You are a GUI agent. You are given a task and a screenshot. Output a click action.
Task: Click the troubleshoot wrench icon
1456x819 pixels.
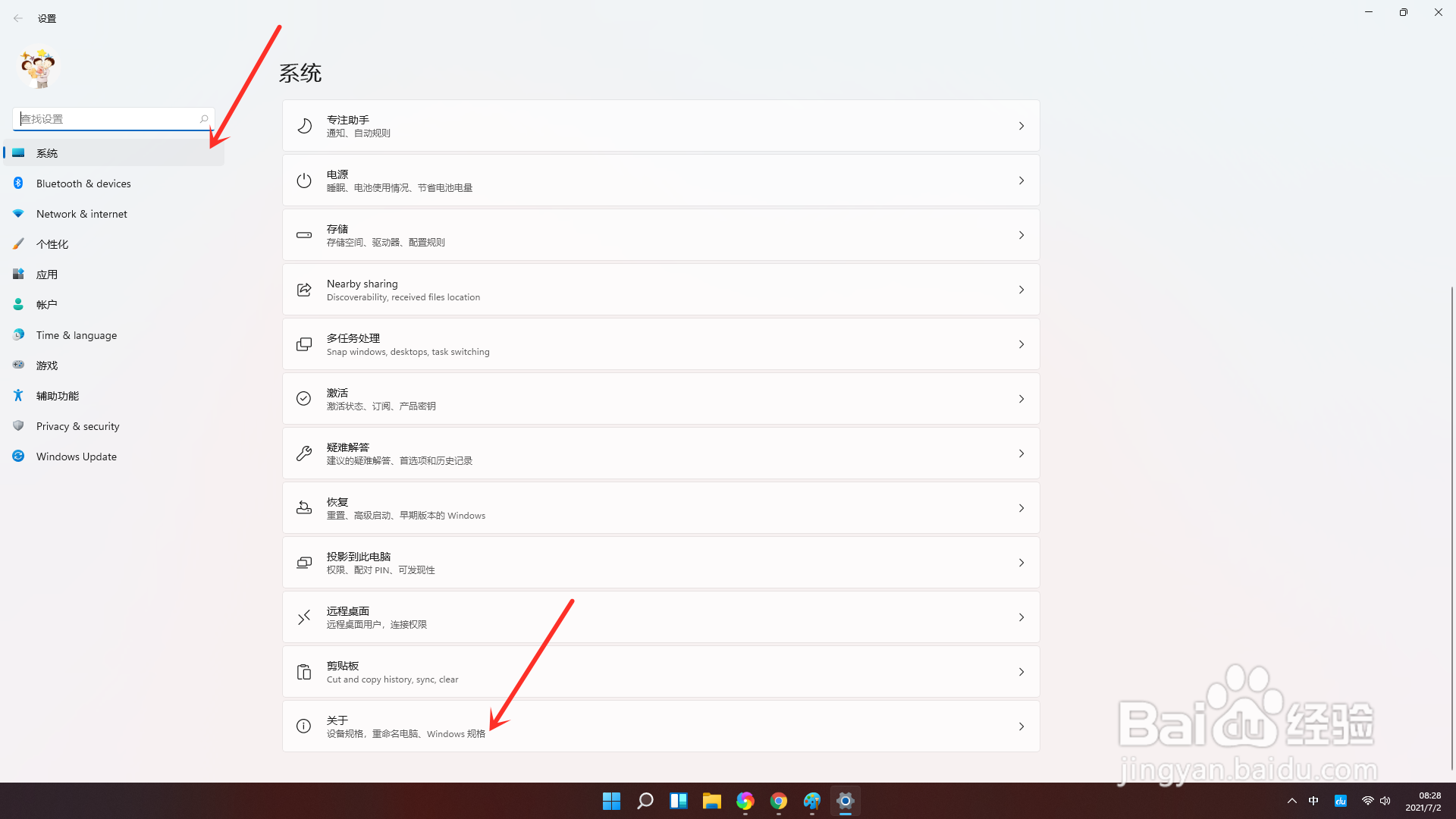(x=304, y=453)
